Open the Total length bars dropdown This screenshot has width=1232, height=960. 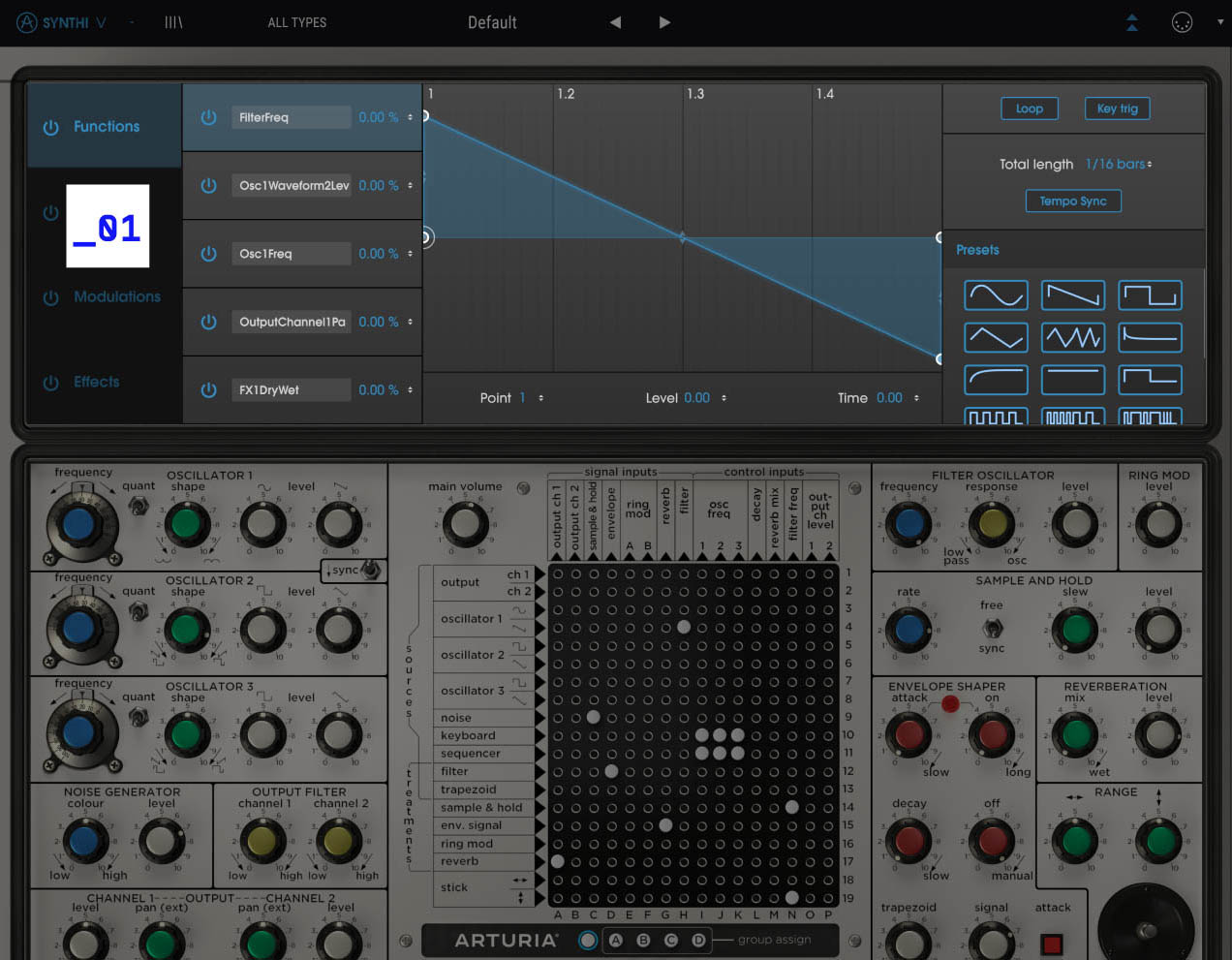point(1119,165)
